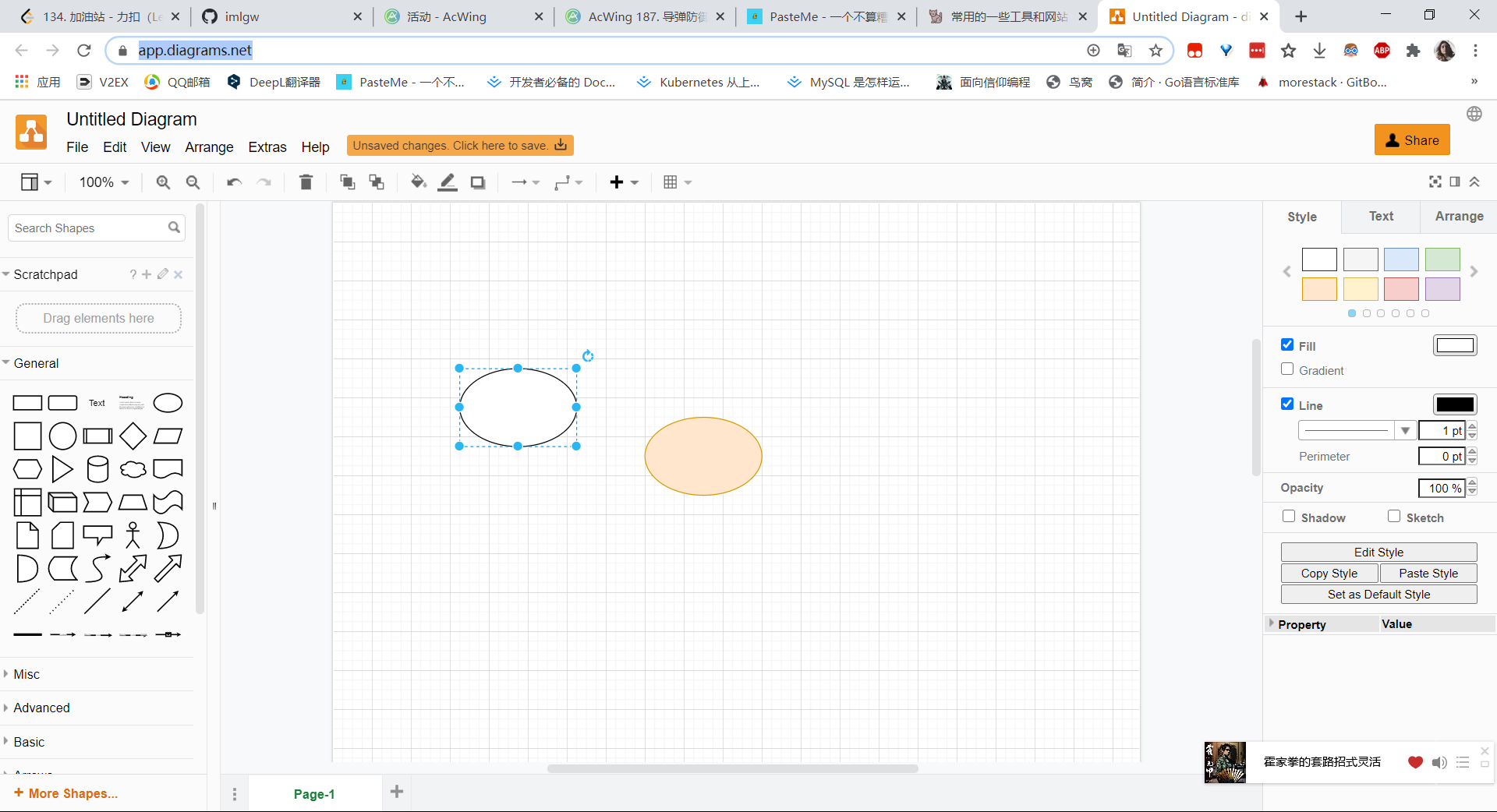Open the 100% zoom level dropdown
Image resolution: width=1497 pixels, height=812 pixels.
[104, 182]
